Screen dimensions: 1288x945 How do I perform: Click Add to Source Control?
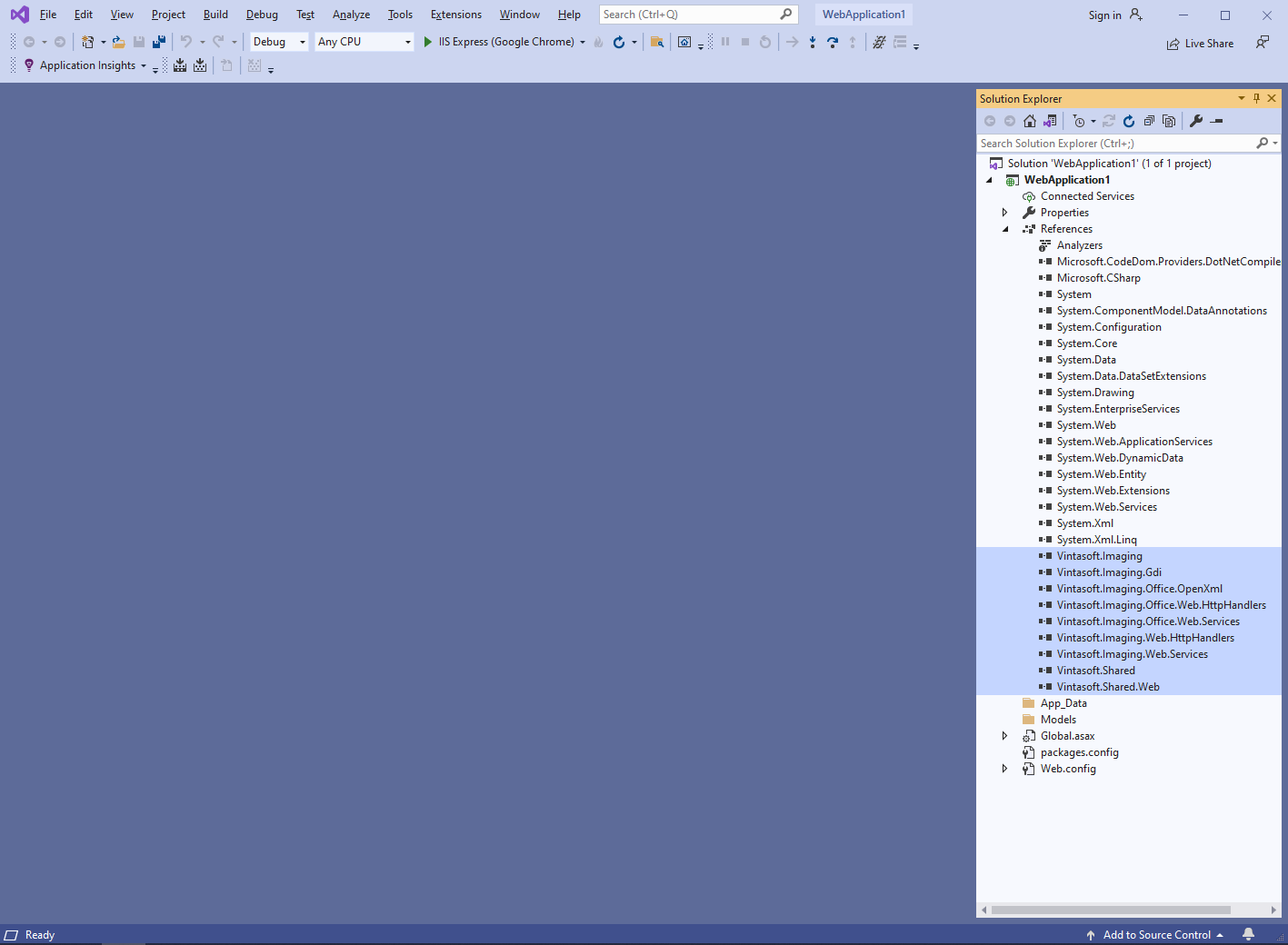click(1156, 934)
